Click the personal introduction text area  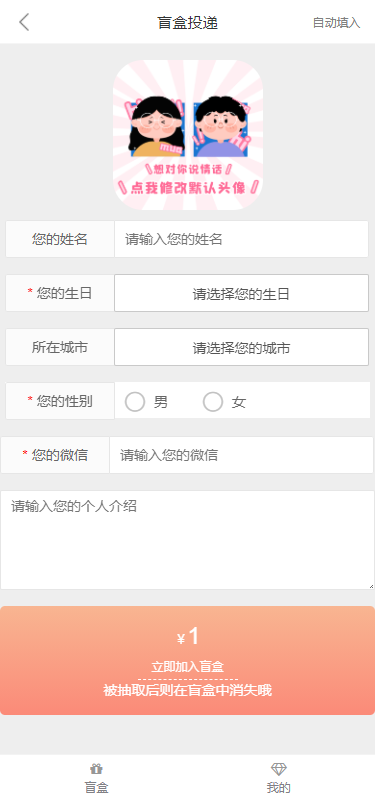pos(187,540)
